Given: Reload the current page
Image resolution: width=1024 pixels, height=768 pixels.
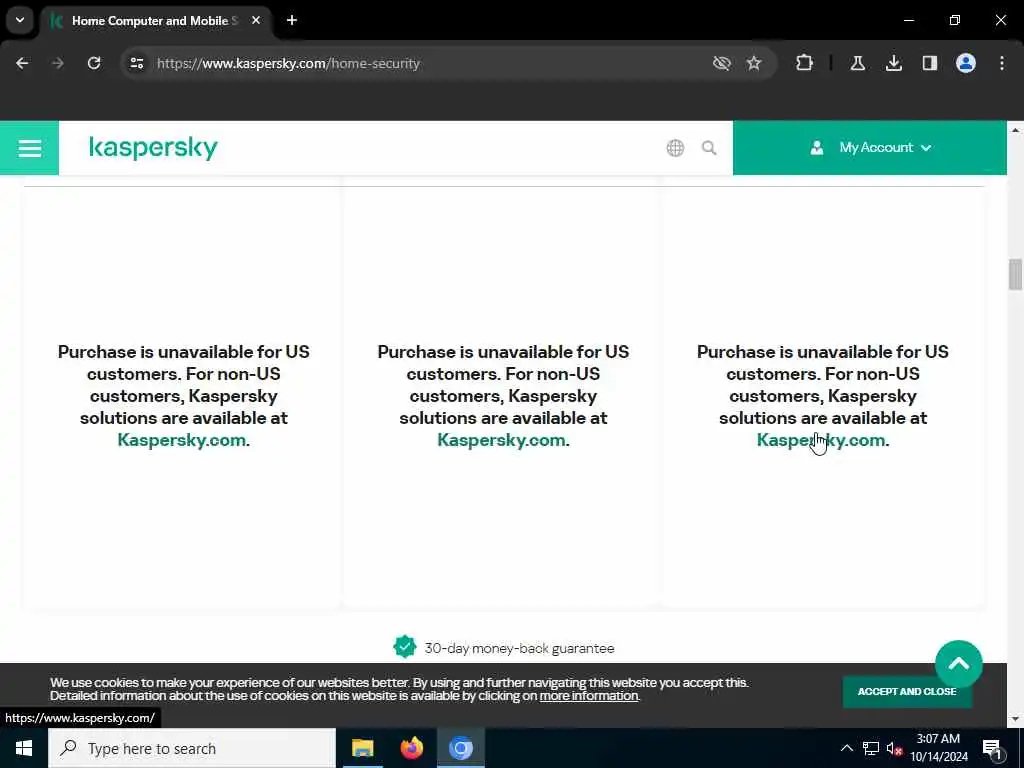Looking at the screenshot, I should pos(94,63).
